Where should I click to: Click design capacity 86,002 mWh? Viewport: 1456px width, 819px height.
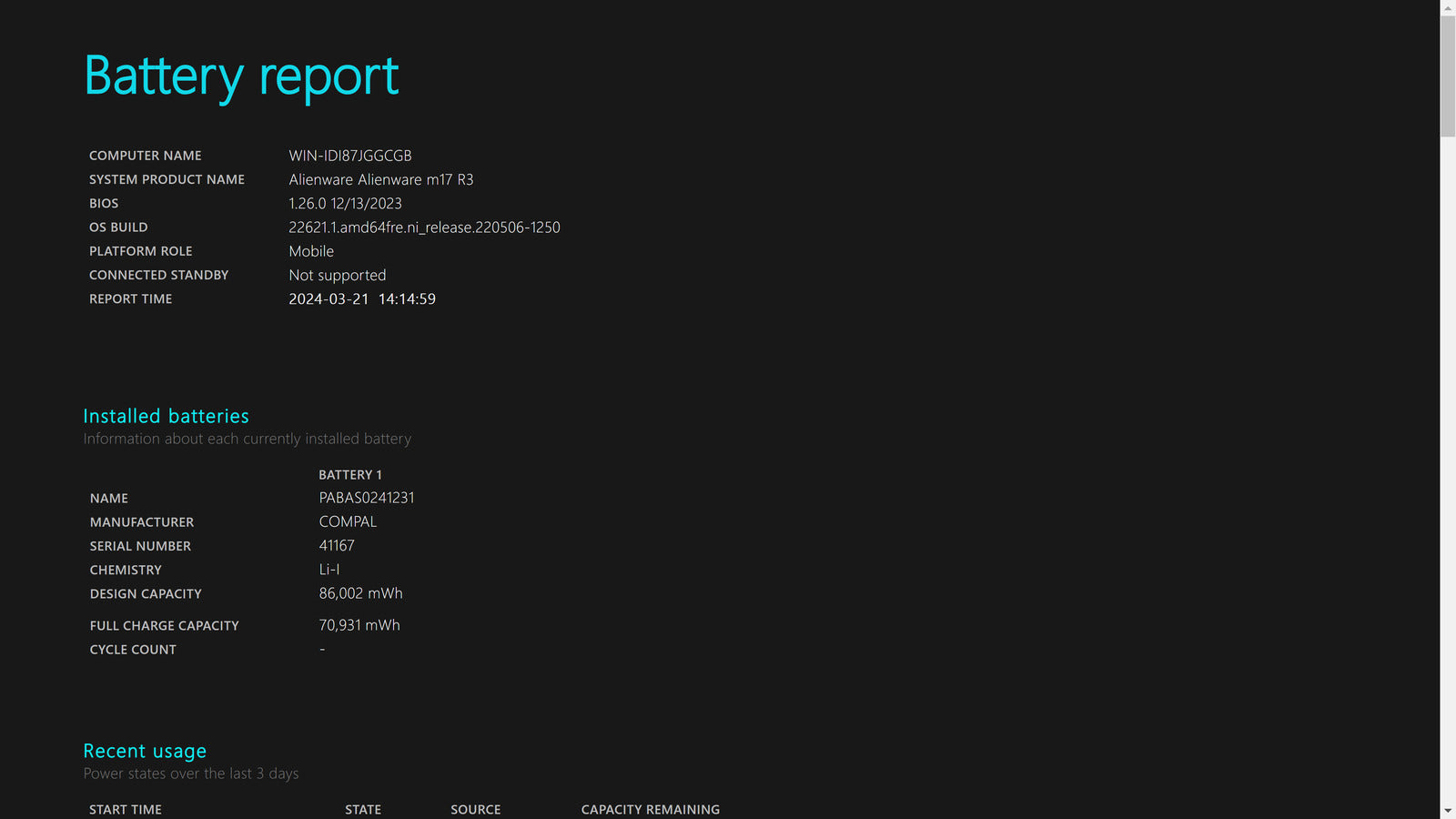360,593
